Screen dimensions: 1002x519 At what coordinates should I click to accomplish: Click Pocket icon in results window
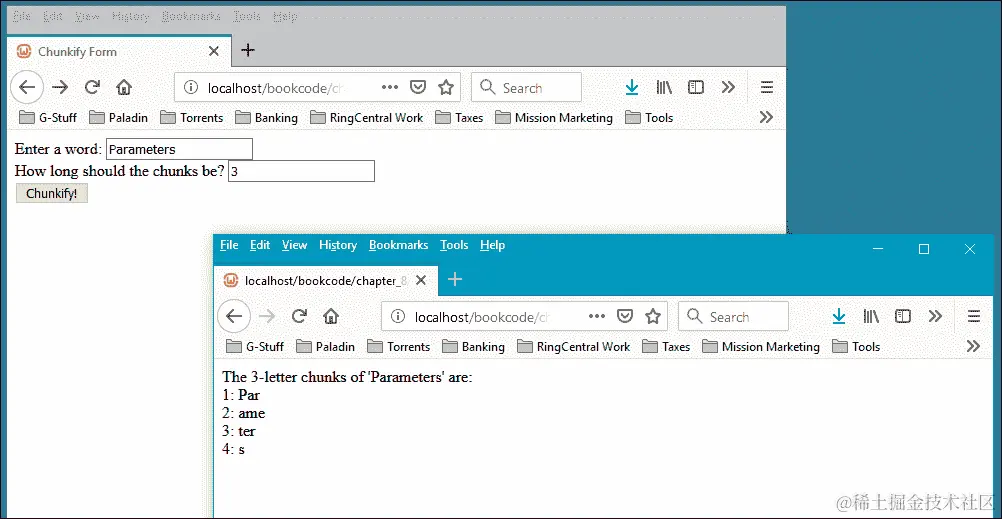click(x=625, y=316)
